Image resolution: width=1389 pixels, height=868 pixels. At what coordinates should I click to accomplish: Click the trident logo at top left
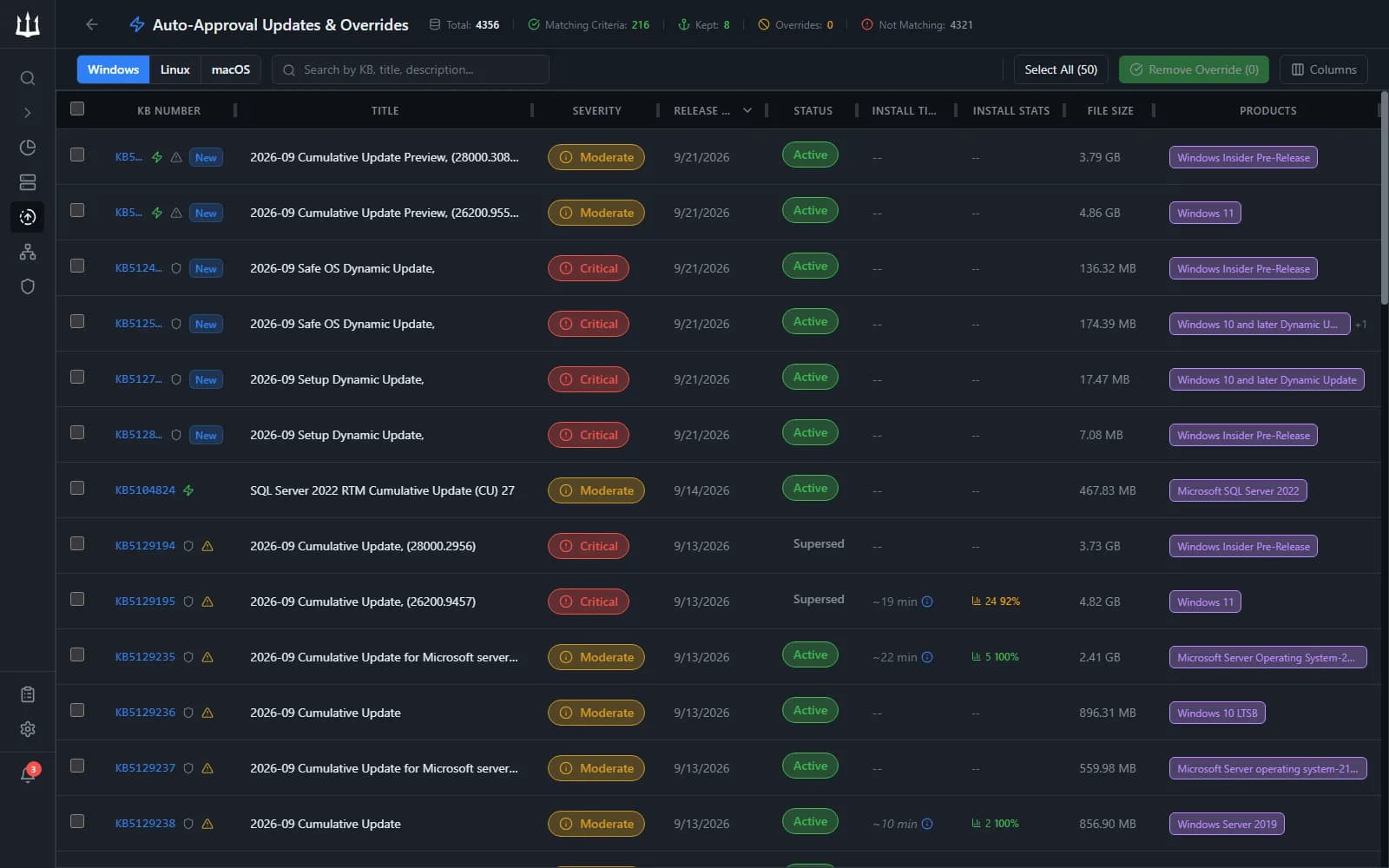(28, 24)
